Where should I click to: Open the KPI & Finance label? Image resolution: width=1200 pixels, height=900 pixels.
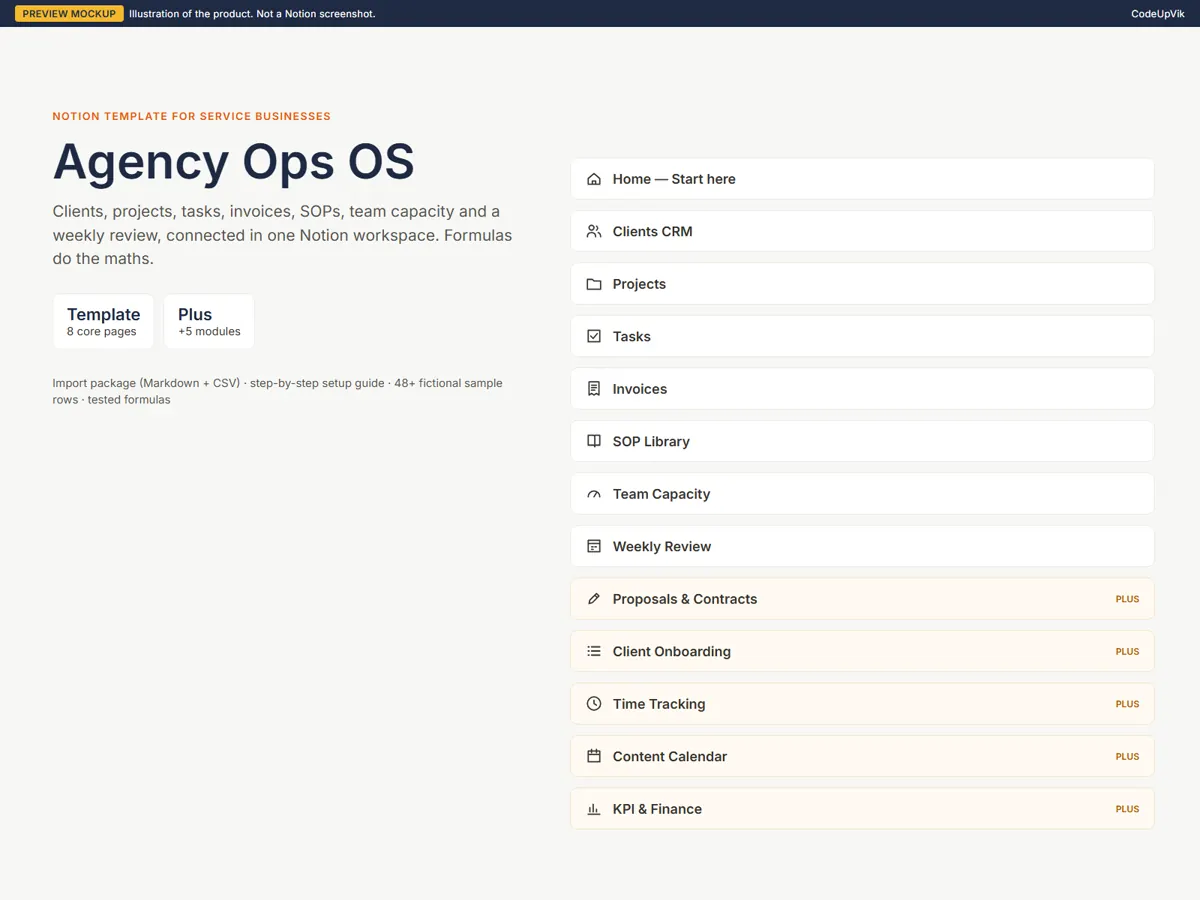657,809
